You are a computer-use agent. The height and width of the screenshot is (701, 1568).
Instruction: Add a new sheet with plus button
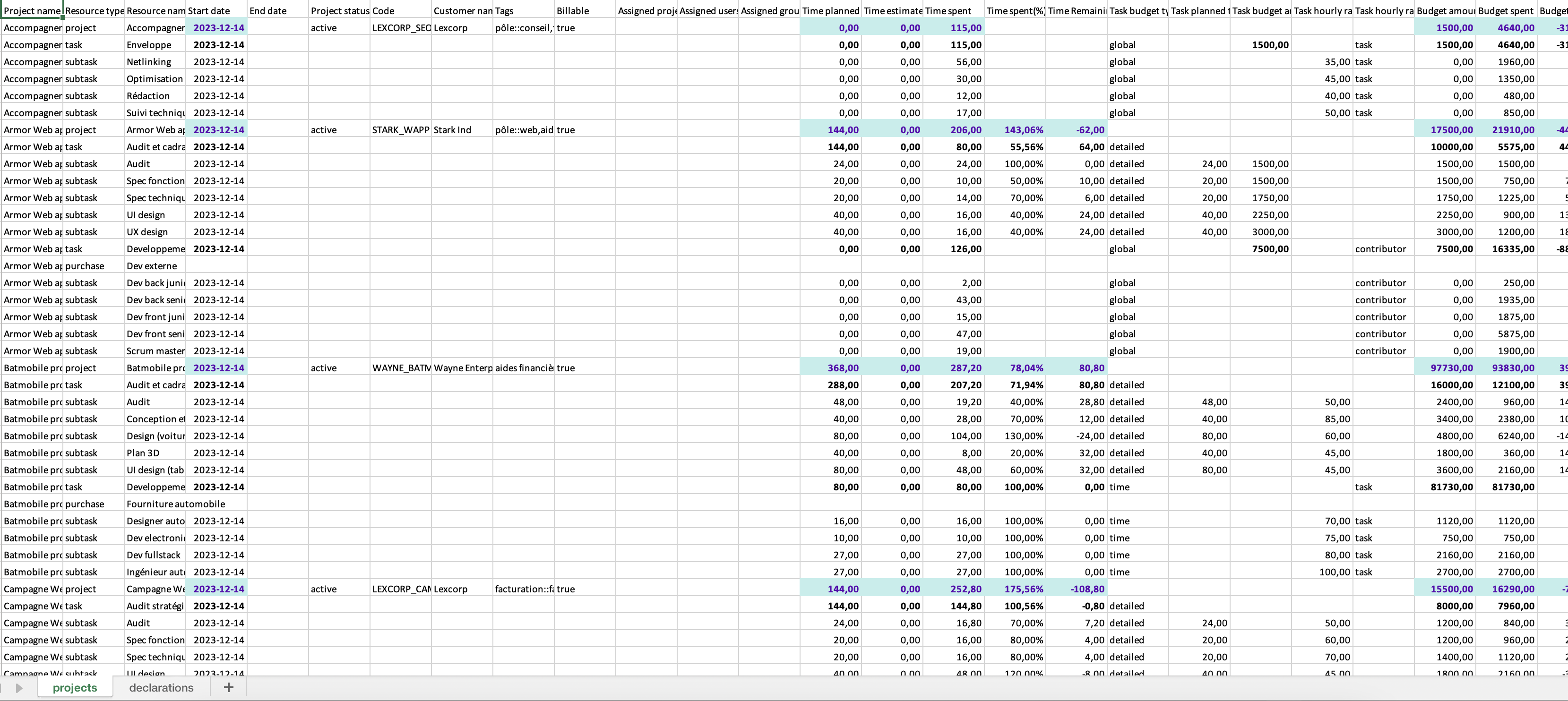tap(228, 688)
